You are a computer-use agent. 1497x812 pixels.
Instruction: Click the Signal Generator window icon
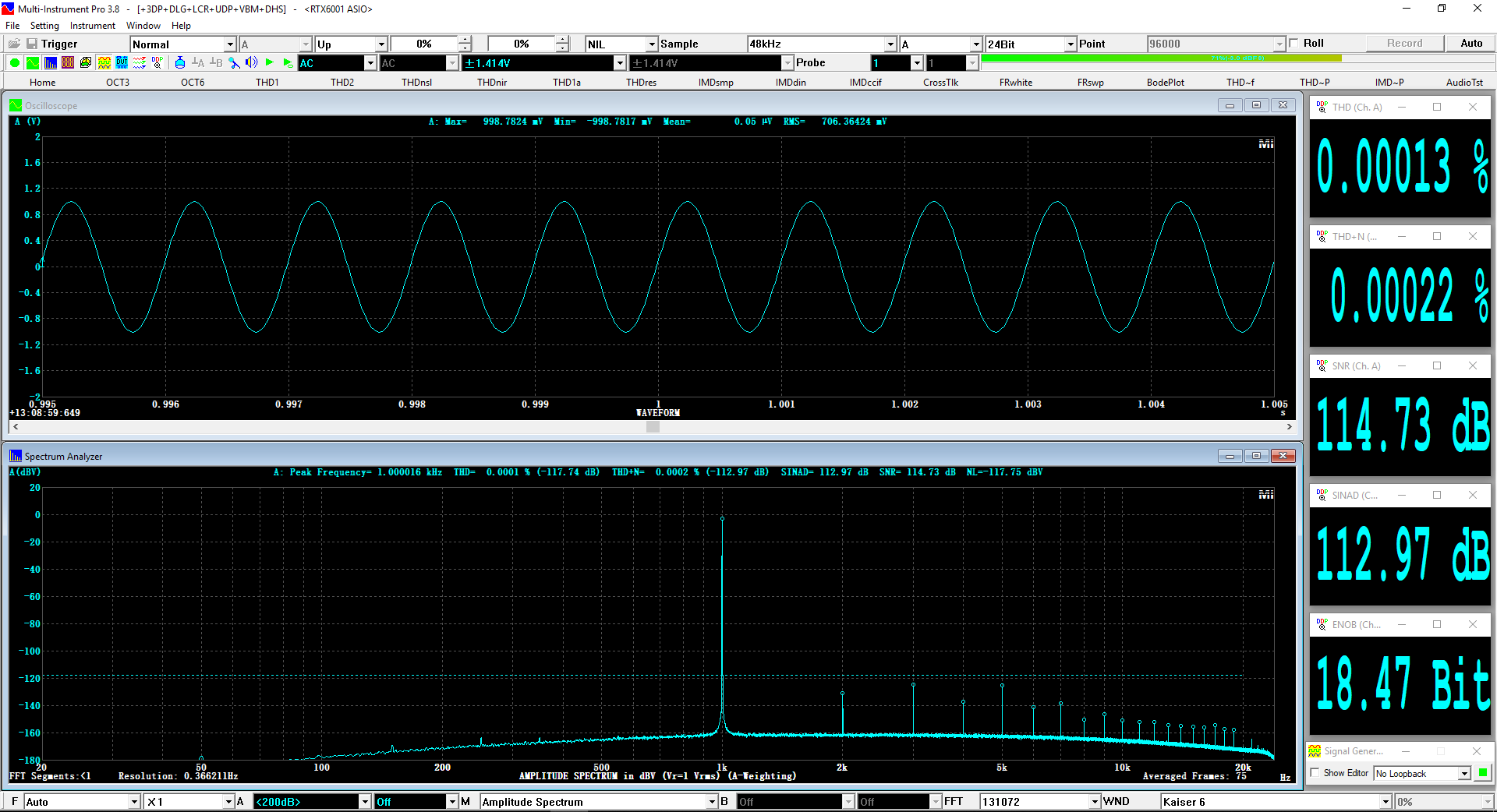click(1315, 751)
